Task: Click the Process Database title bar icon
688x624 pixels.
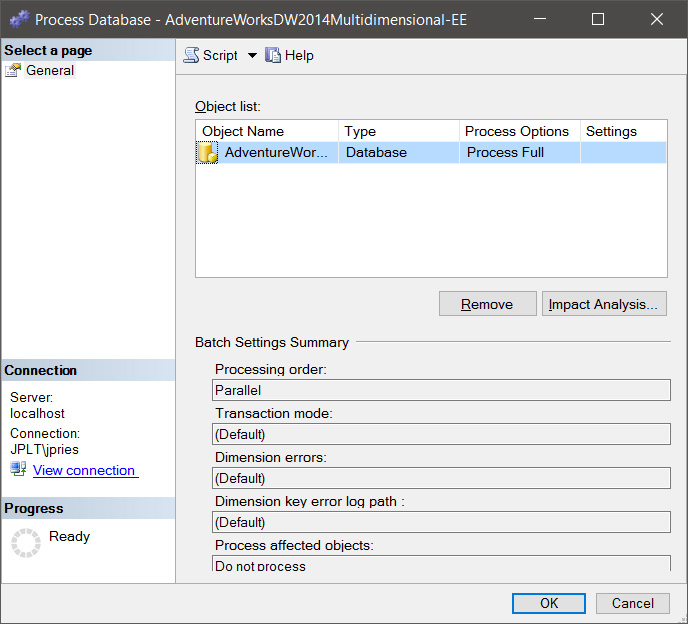Action: point(19,19)
